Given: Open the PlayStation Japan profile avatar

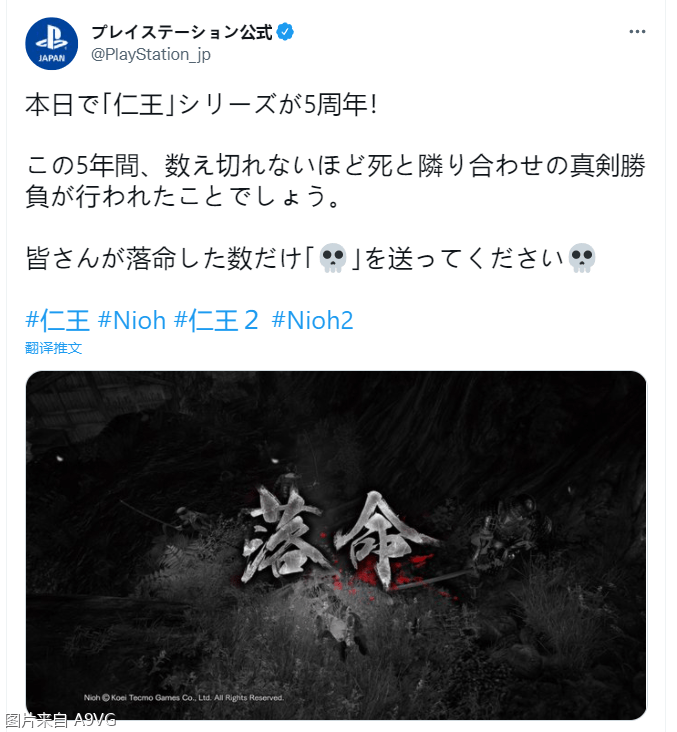Looking at the screenshot, I should (x=51, y=44).
